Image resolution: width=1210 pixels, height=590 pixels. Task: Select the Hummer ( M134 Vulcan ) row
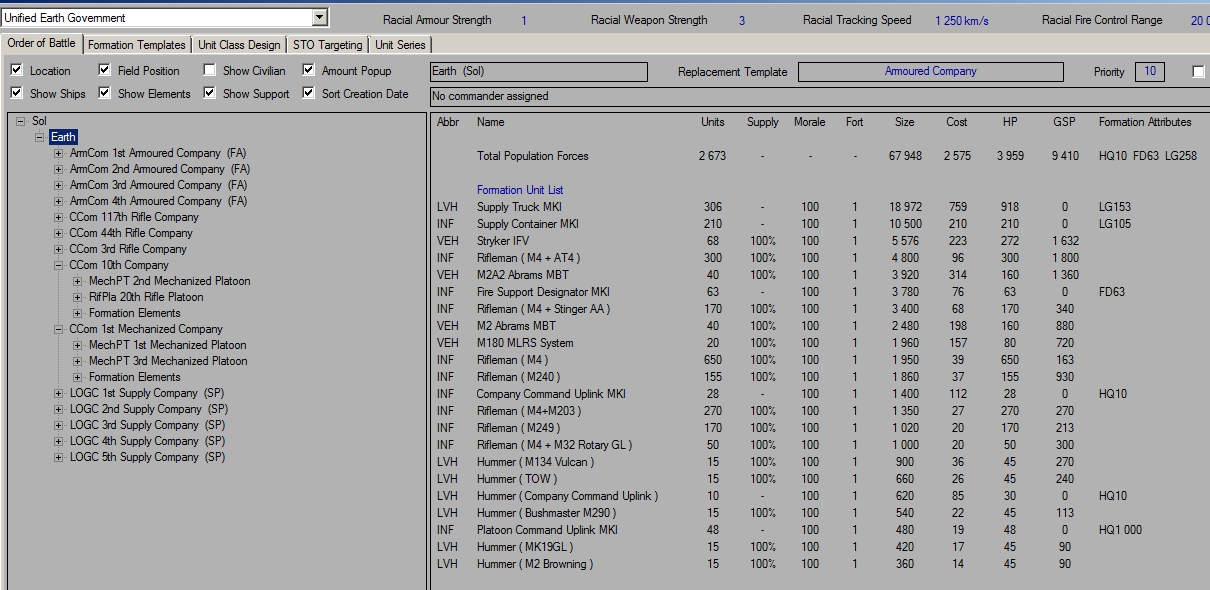pos(820,462)
